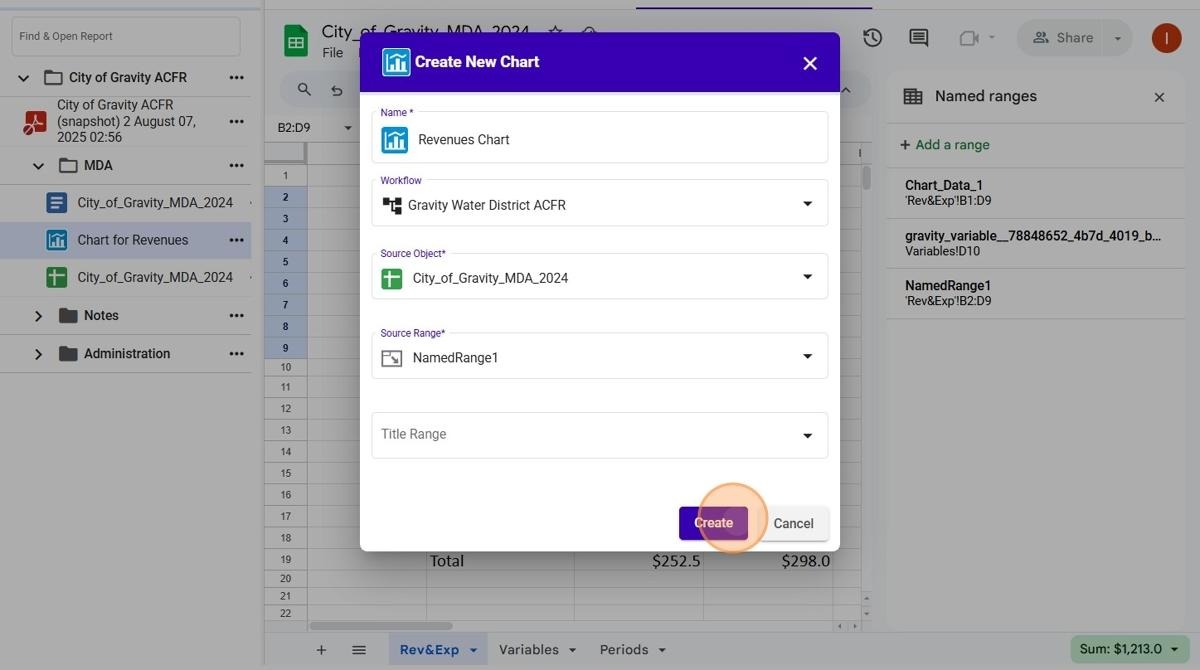Star the City_of_Gravity_MDA_2024 spreadsheet
The width and height of the screenshot is (1200, 670).
tap(555, 33)
